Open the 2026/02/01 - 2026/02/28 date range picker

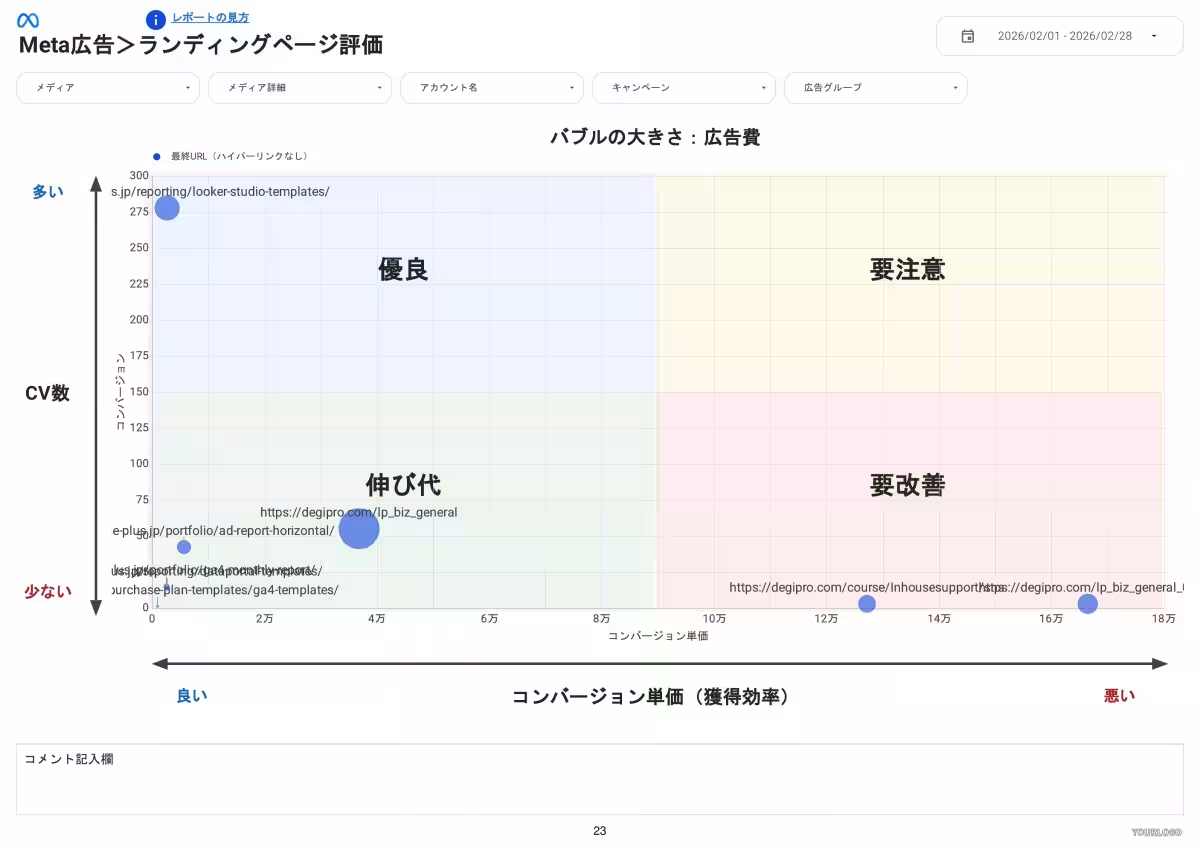(1059, 35)
